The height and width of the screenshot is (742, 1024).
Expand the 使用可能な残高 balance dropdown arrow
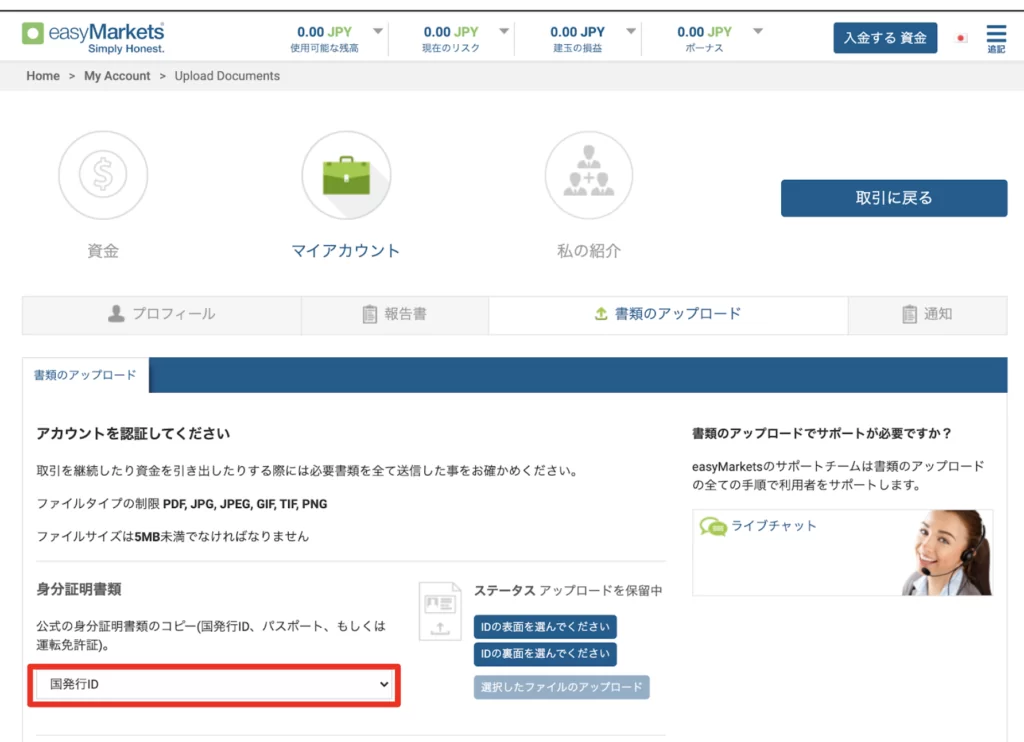pyautogui.click(x=377, y=32)
